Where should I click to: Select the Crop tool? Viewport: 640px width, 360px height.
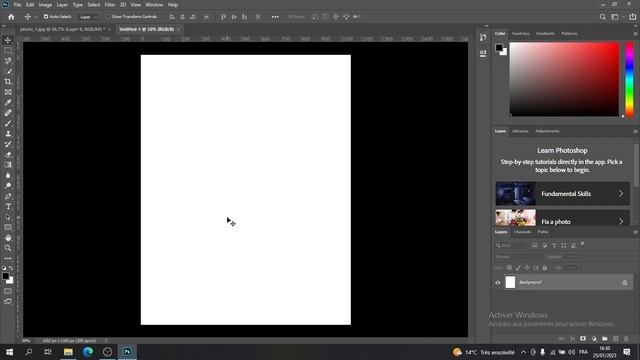click(8, 82)
